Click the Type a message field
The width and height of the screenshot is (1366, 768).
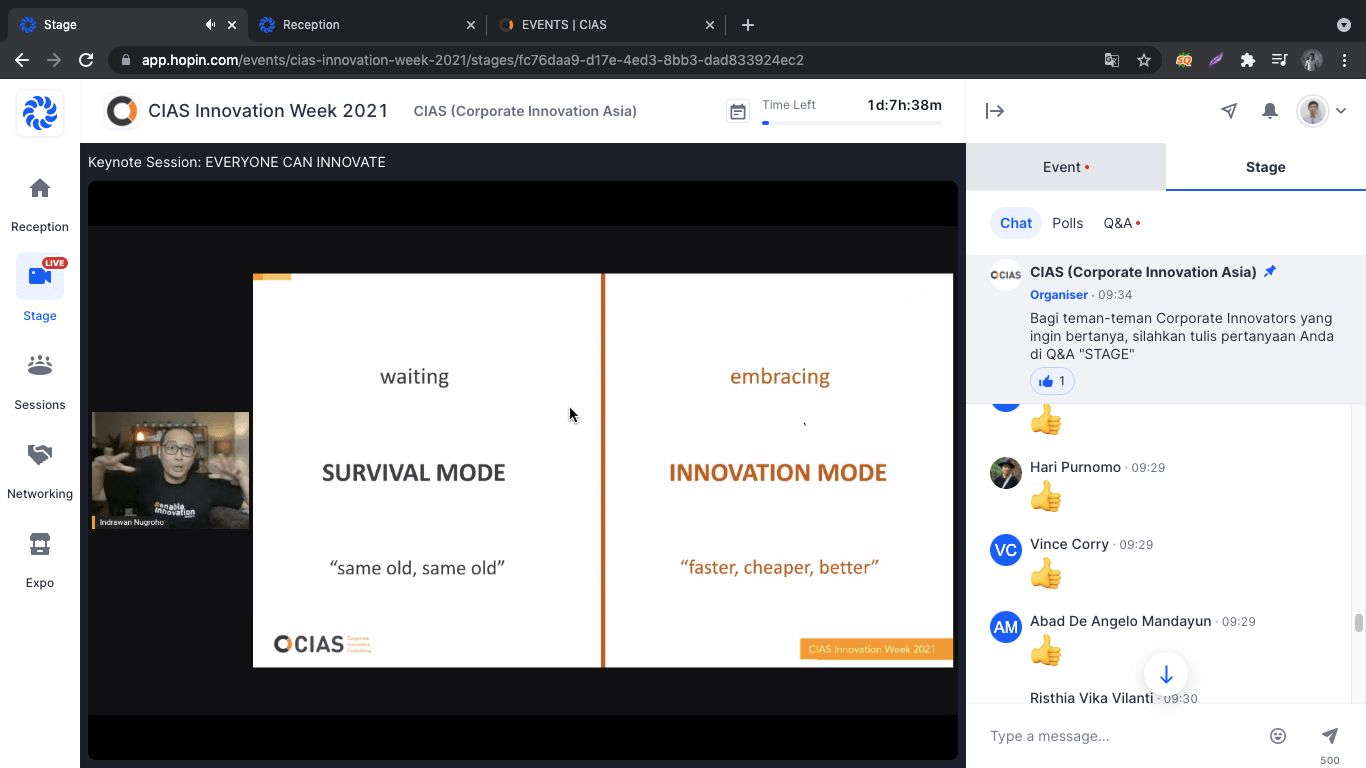[1120, 736]
